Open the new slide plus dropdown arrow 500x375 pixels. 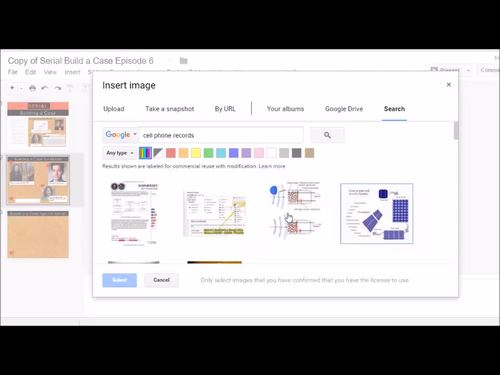[21, 88]
